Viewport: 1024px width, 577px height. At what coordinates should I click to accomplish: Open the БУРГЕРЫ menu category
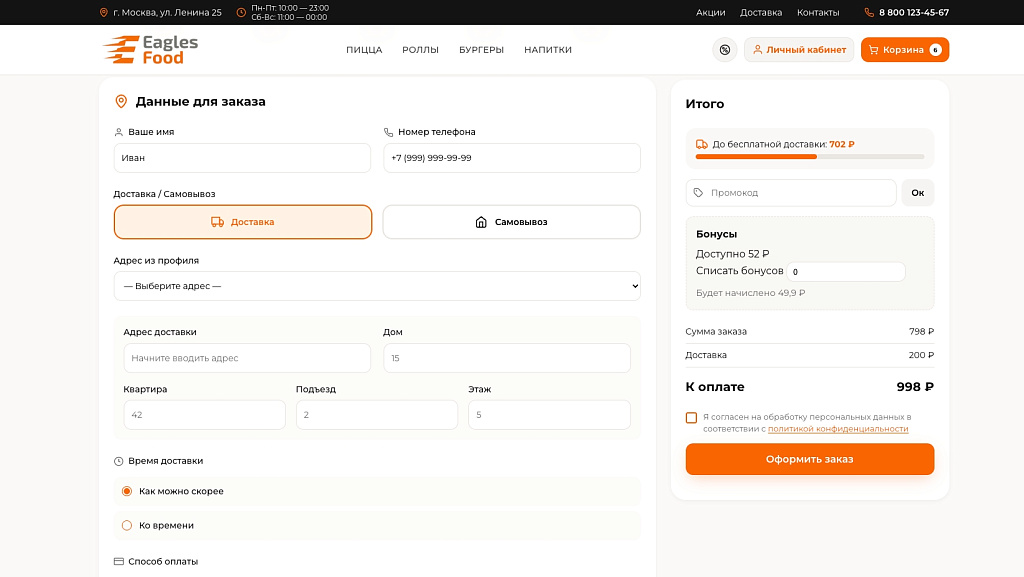pos(481,50)
